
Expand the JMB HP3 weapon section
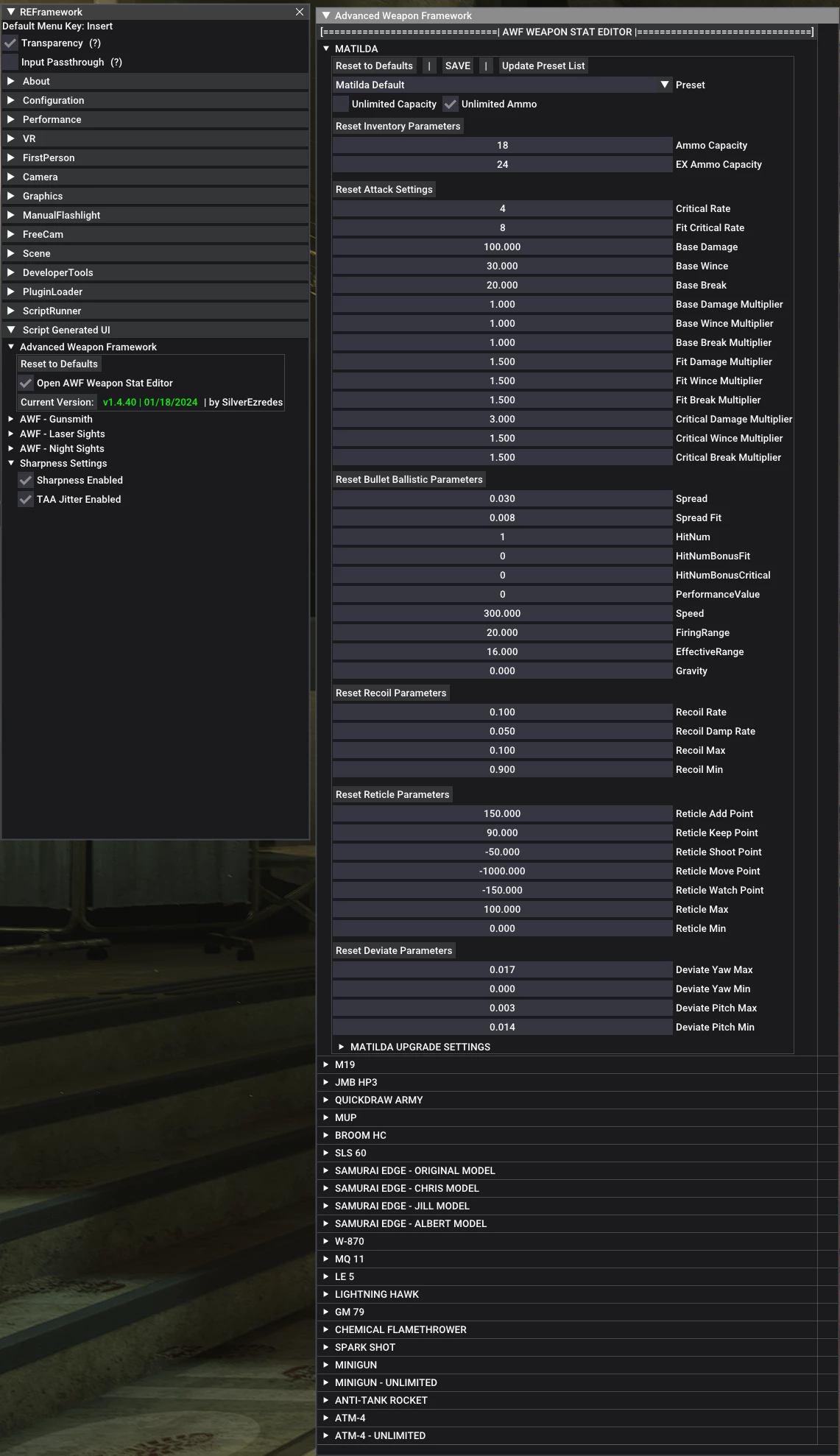click(326, 1082)
